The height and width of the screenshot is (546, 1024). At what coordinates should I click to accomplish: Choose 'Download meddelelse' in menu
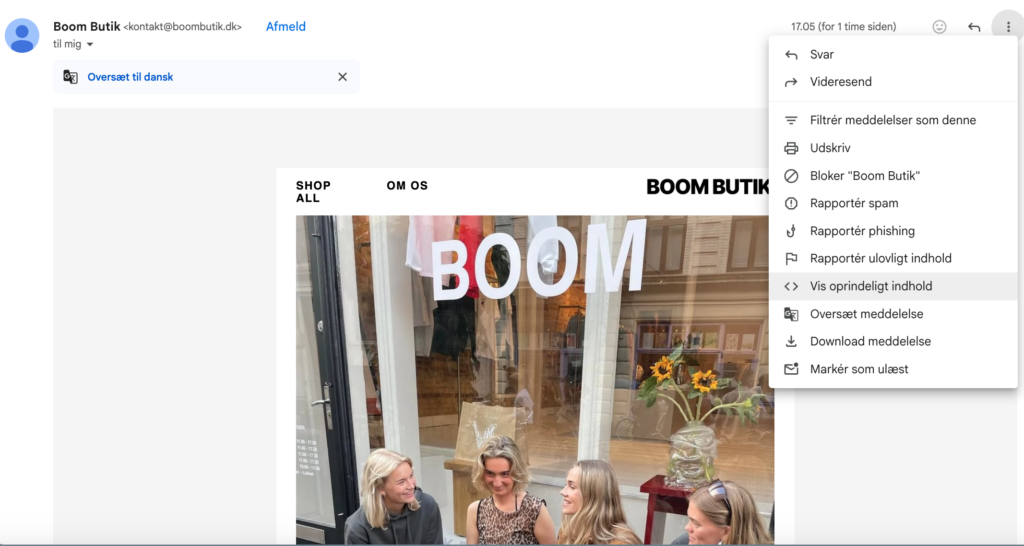tap(893, 341)
